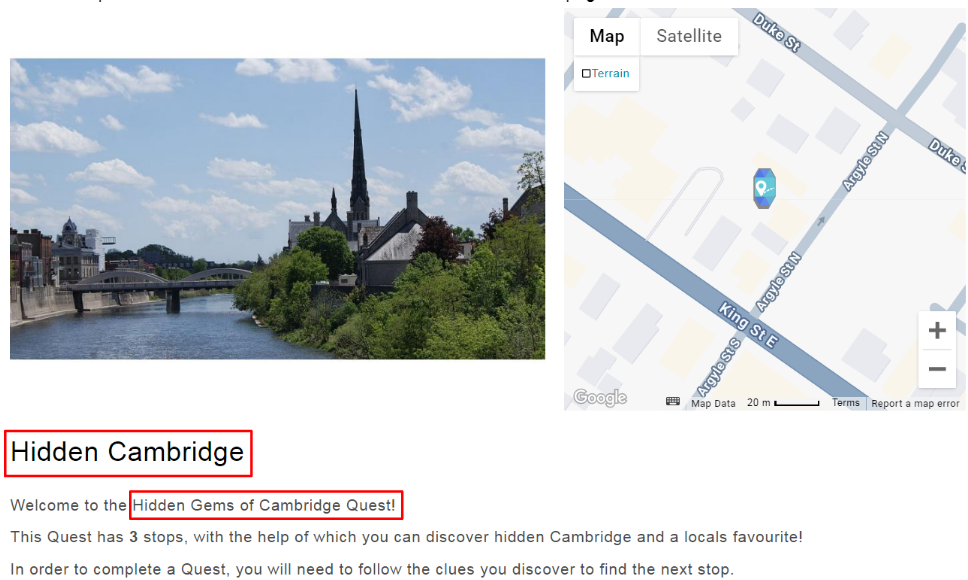The image size is (968, 580).
Task: Click Hidden Gems of Cambridge Quest text
Action: [x=264, y=505]
